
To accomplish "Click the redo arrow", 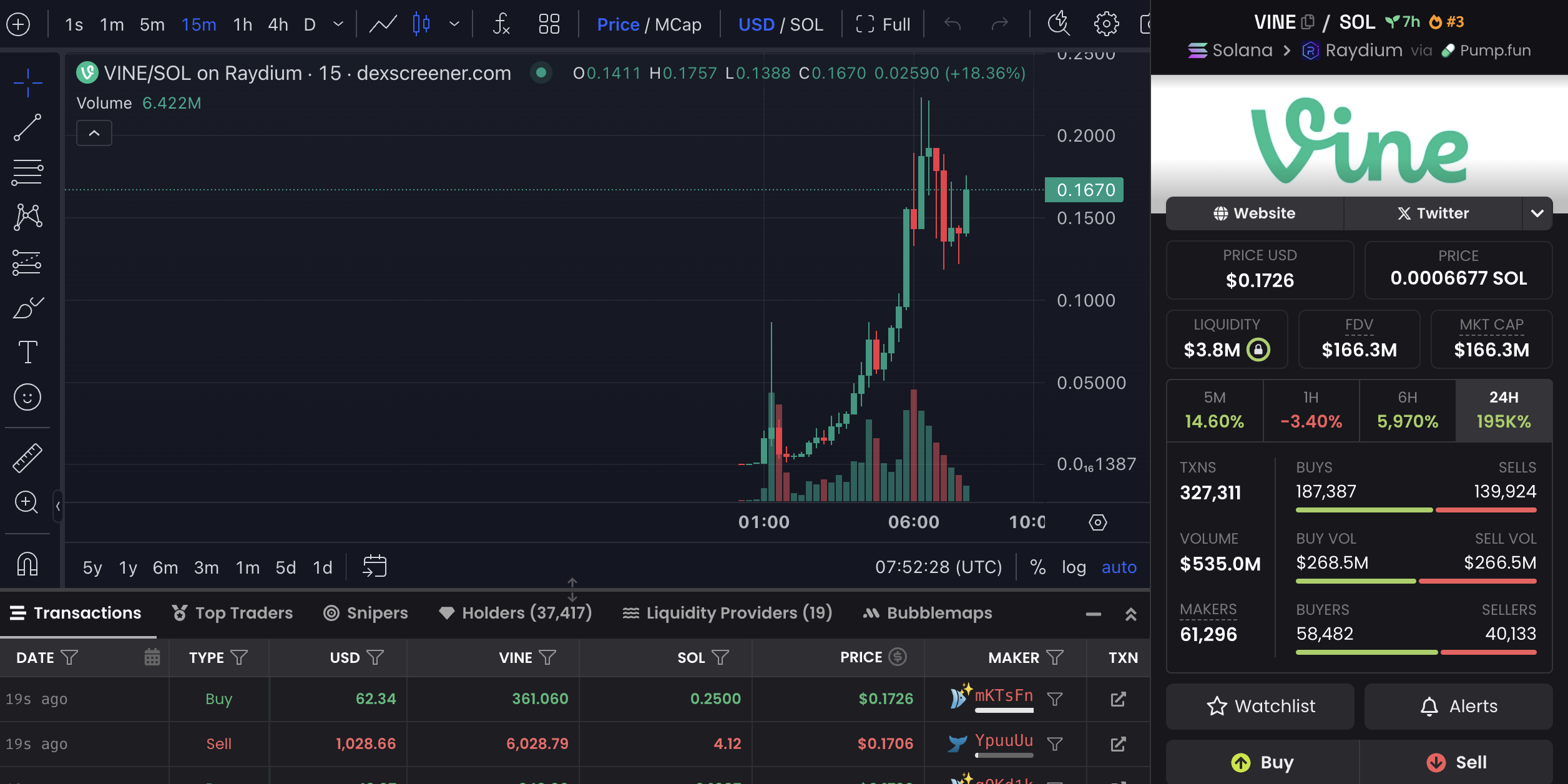I will (x=1000, y=24).
